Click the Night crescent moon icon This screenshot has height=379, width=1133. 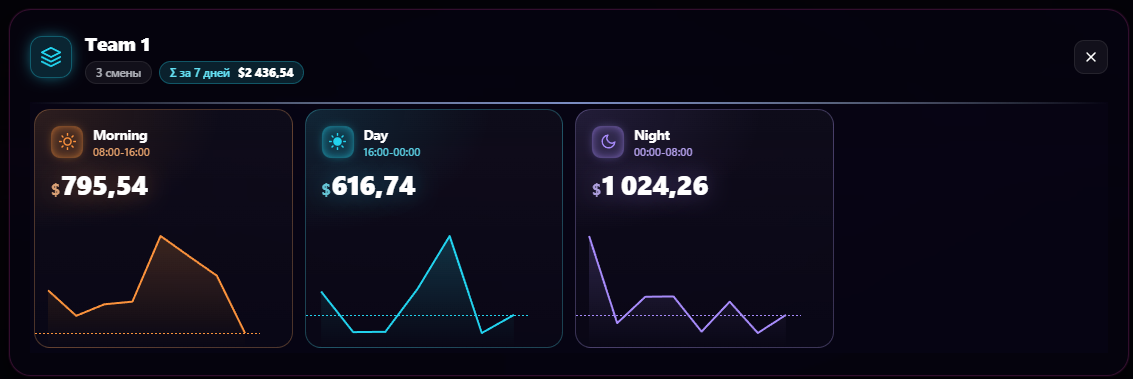(608, 141)
